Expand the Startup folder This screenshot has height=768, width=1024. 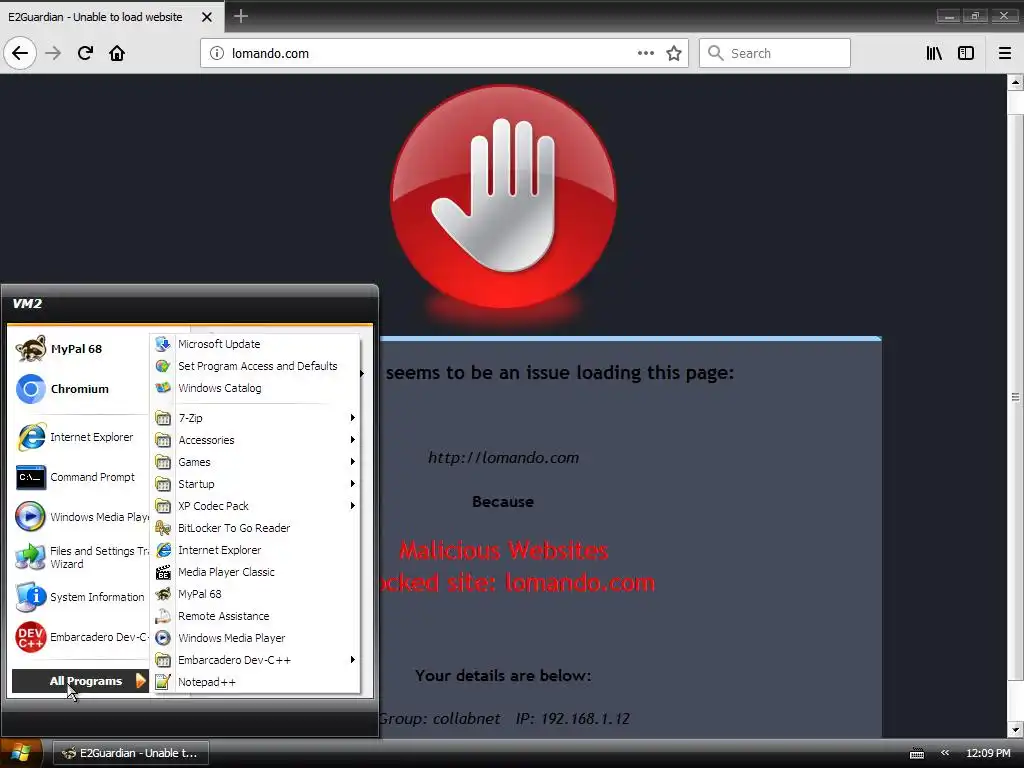point(256,484)
